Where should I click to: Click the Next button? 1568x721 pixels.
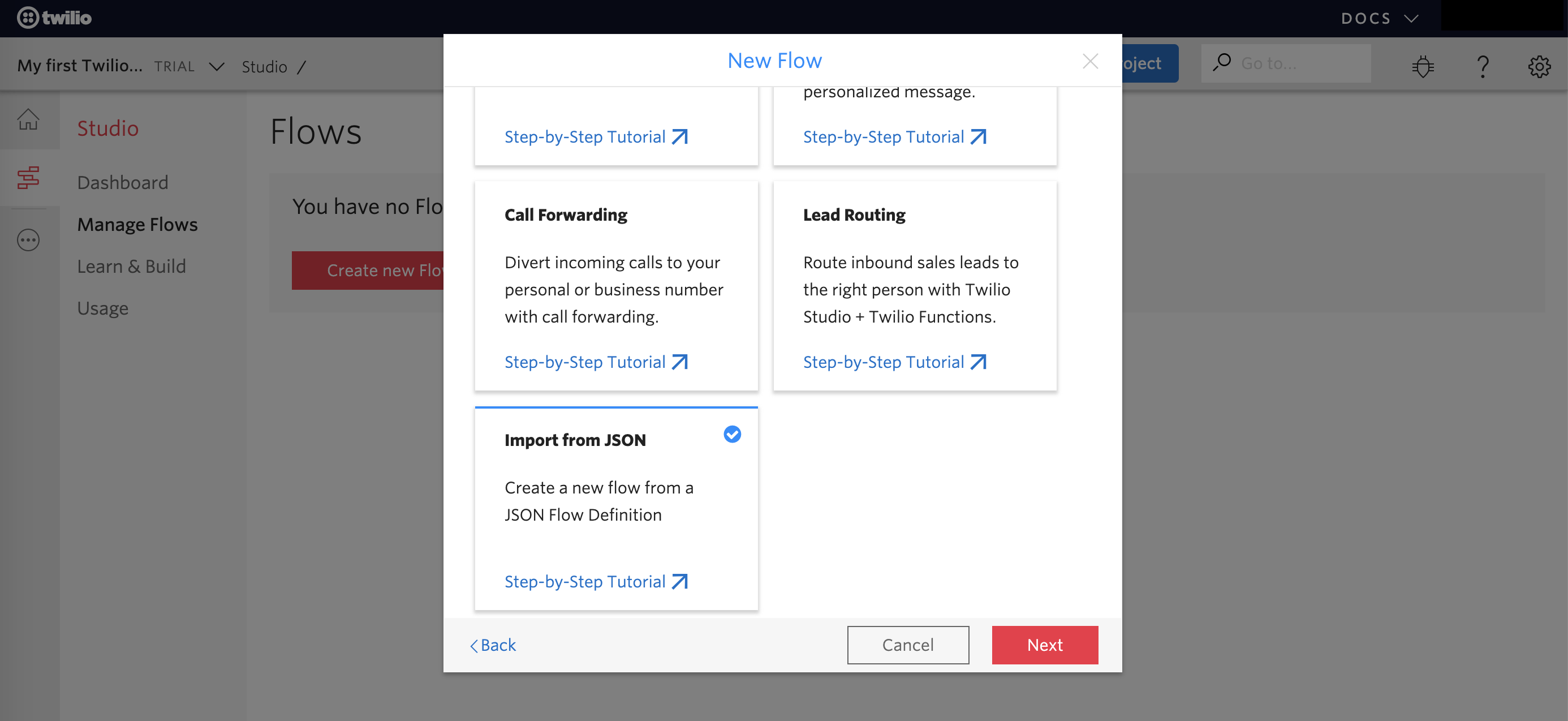click(1045, 644)
